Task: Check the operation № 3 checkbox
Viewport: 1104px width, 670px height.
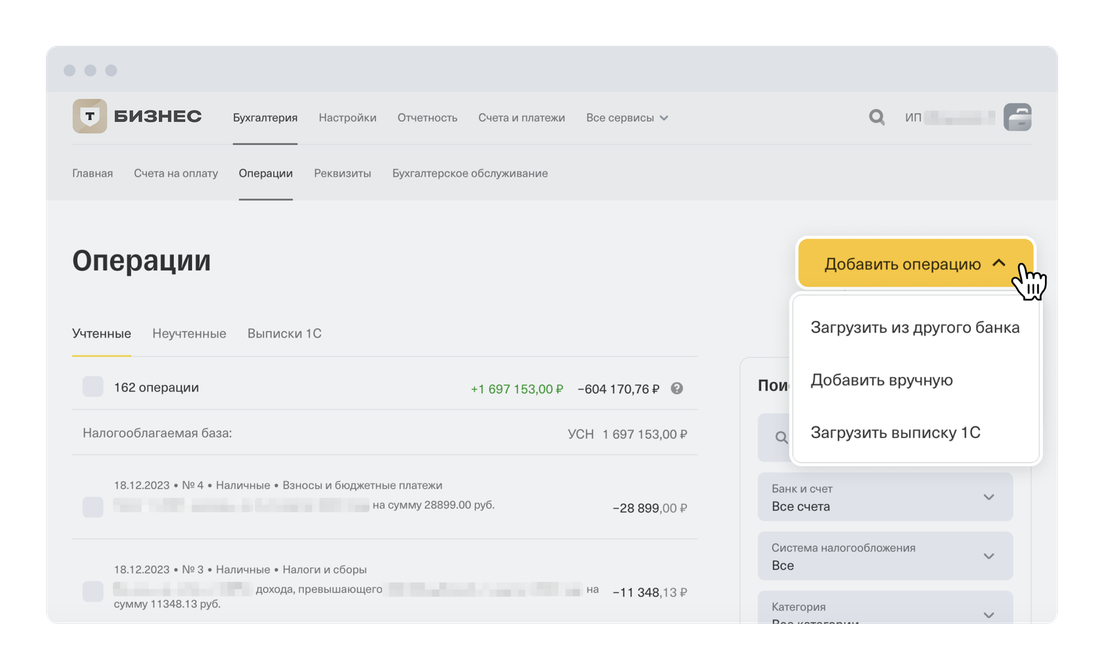Action: [93, 590]
